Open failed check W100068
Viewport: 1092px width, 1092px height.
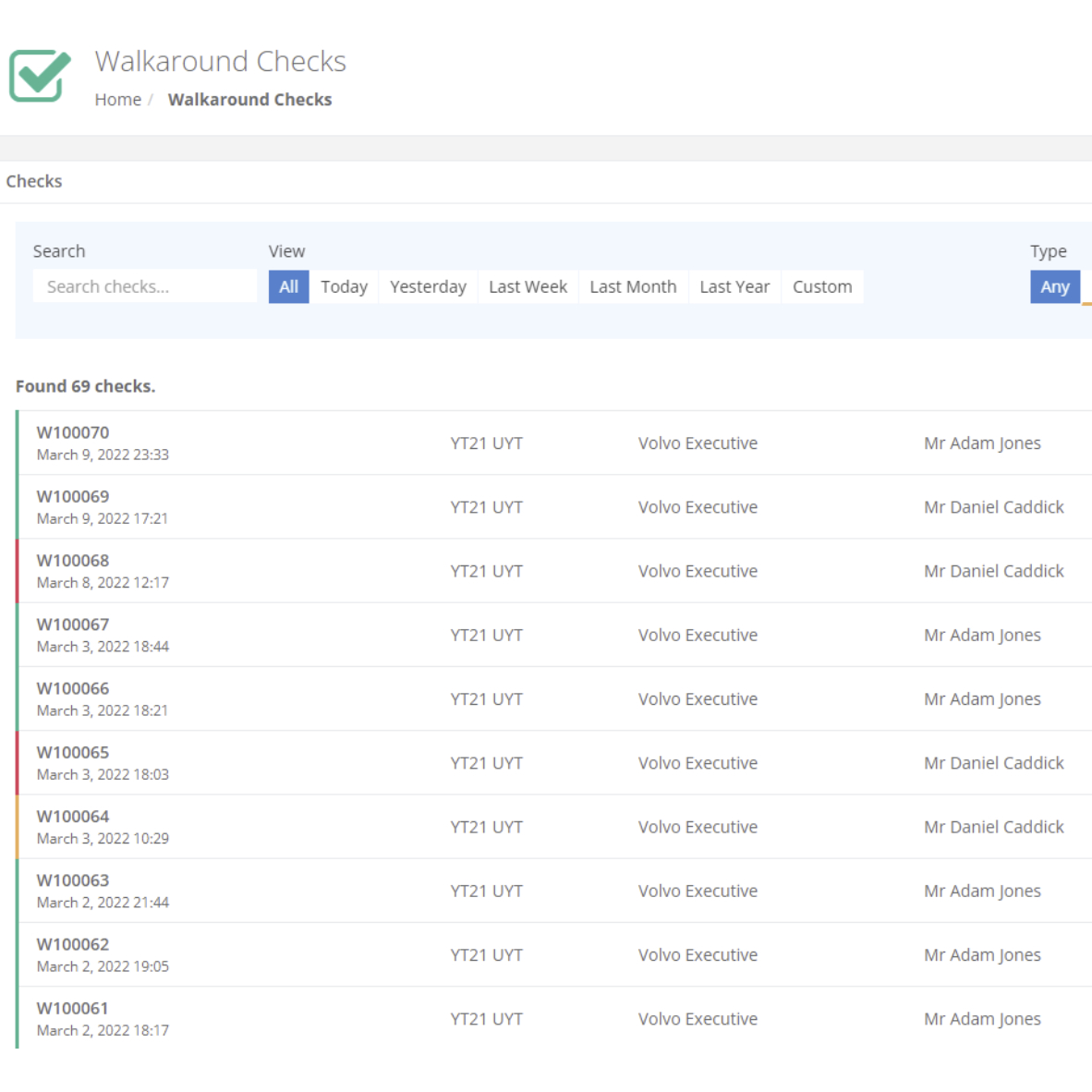[x=553, y=571]
